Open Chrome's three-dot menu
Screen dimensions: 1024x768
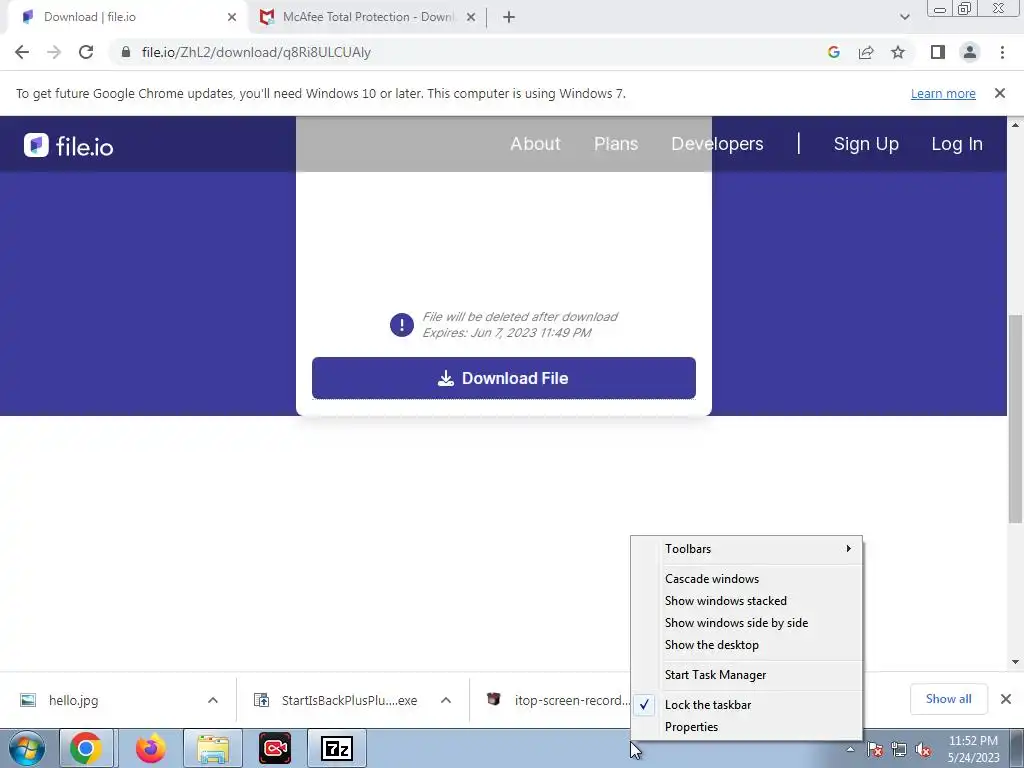[1002, 52]
